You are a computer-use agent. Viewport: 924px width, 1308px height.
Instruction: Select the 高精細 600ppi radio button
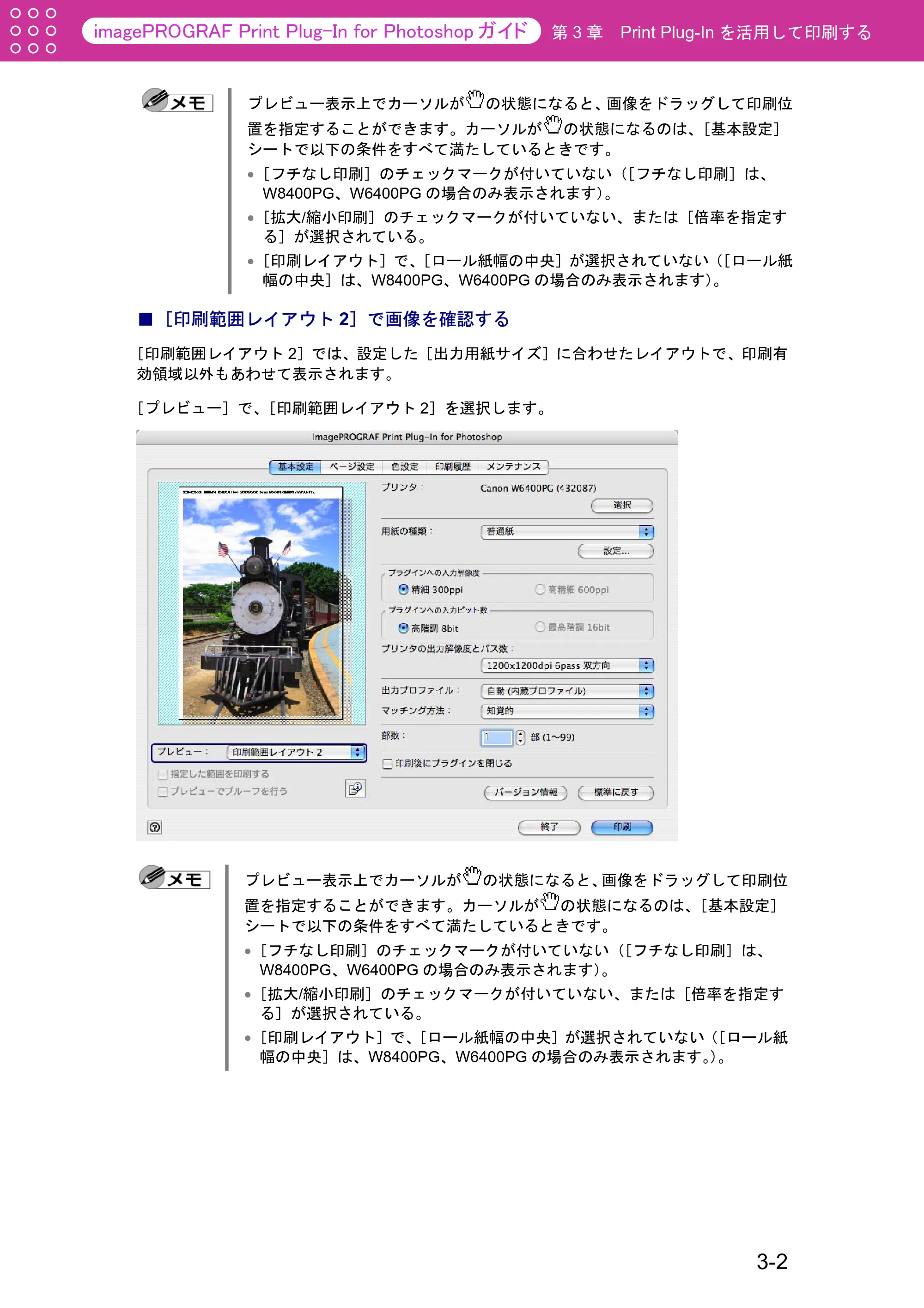[540, 589]
